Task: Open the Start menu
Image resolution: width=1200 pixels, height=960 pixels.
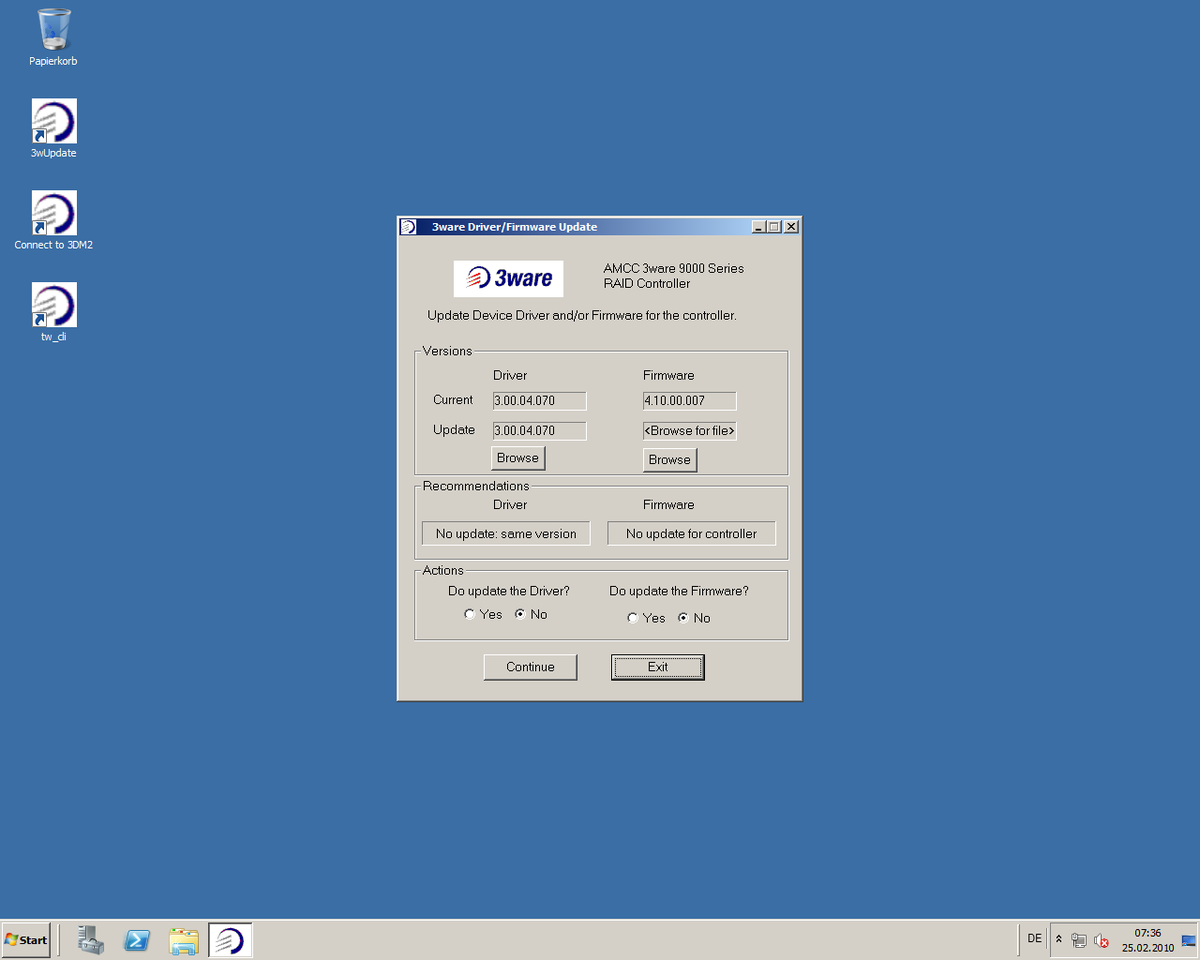Action: pyautogui.click(x=26, y=940)
